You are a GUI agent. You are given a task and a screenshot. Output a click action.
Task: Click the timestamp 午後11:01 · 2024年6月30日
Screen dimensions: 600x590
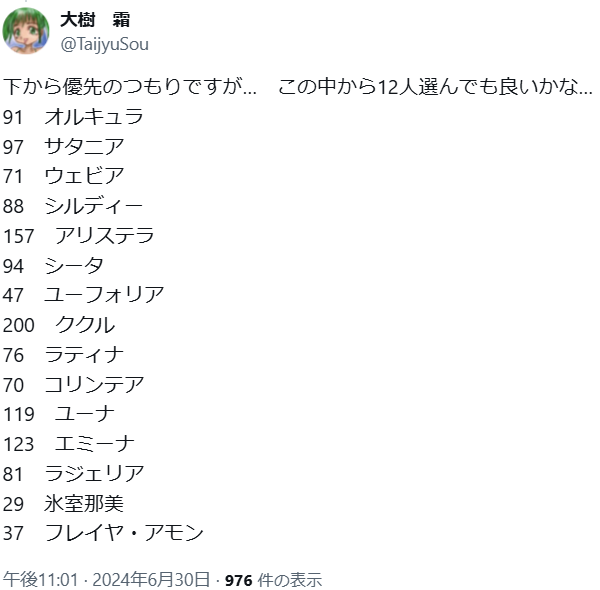coord(106,579)
